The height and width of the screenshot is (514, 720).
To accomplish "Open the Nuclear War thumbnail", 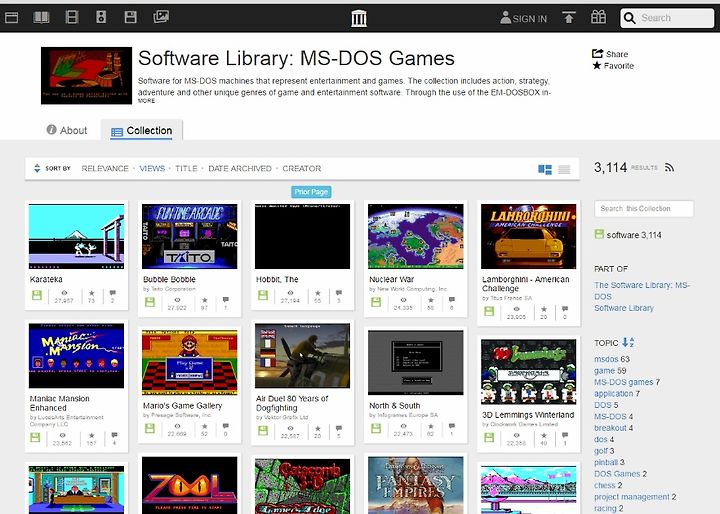I will (x=416, y=237).
